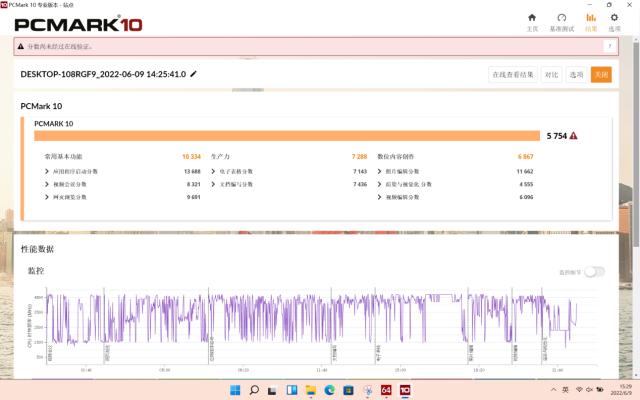Click the PCMark 10 section heading
This screenshot has width=640, height=400.
pyautogui.click(x=41, y=106)
